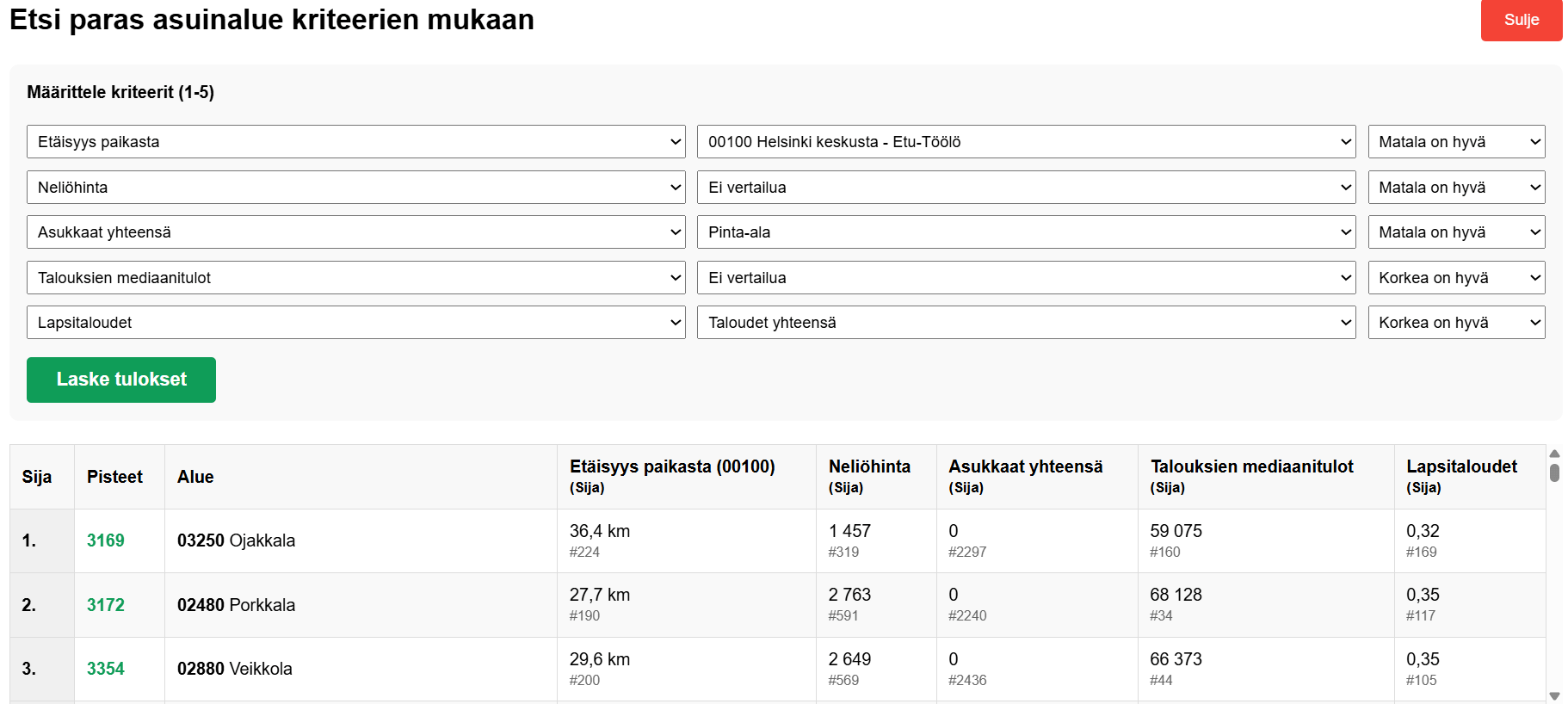Click the results scrollbar up arrow

pos(1554,453)
